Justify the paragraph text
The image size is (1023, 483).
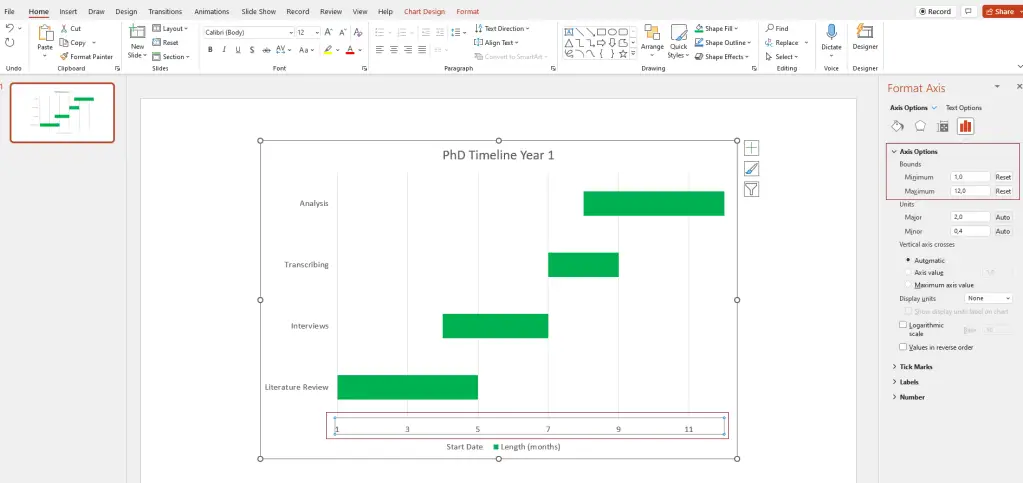tap(422, 50)
